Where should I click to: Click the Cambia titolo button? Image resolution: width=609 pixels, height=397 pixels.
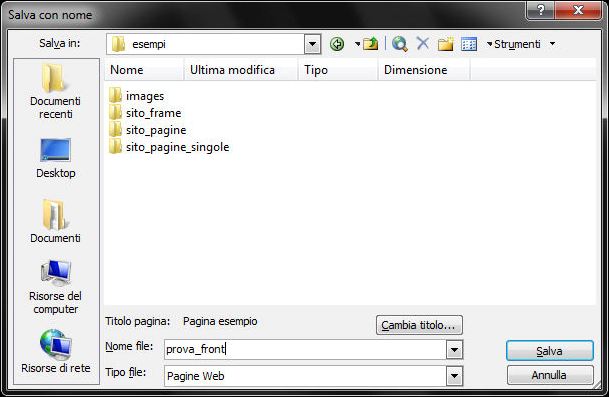click(x=419, y=325)
